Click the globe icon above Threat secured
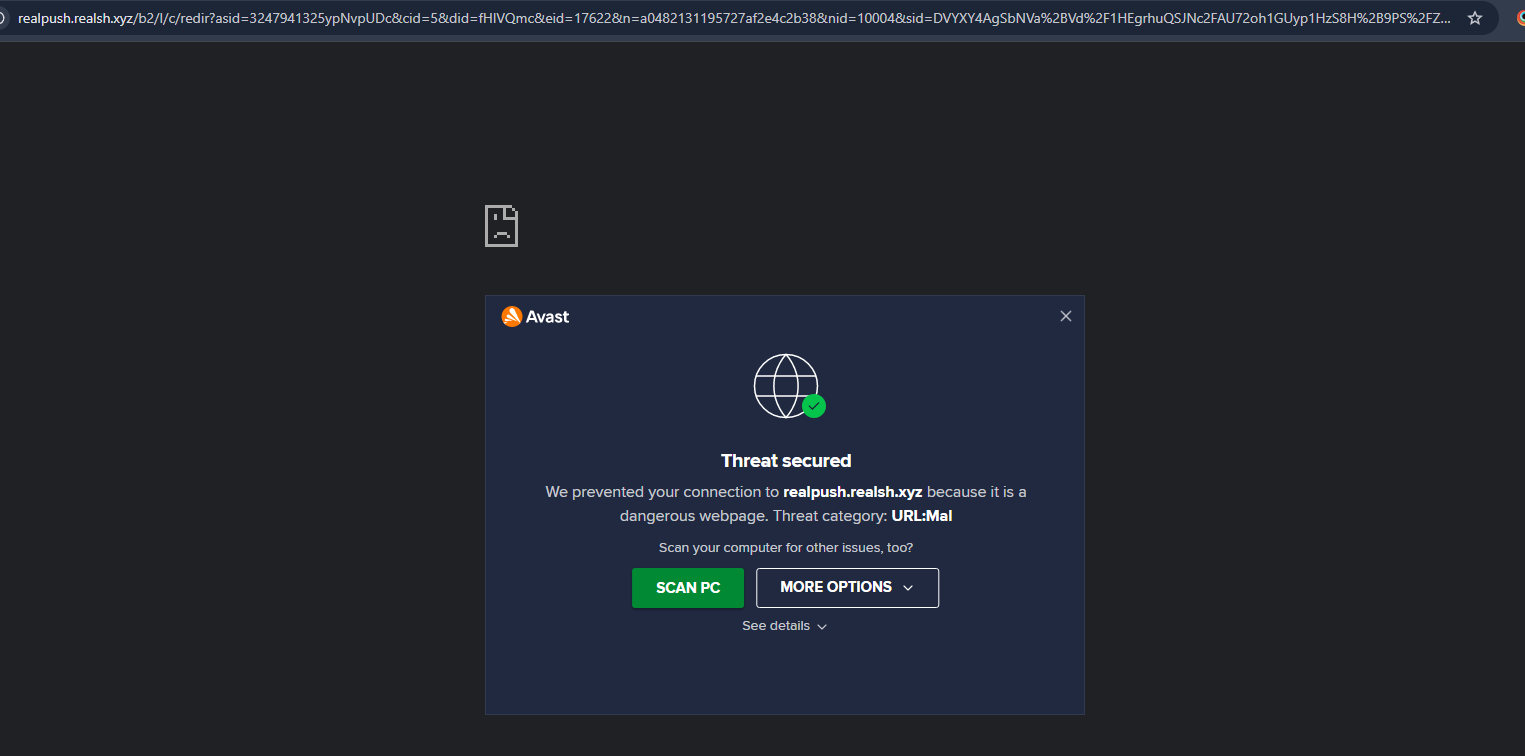The width and height of the screenshot is (1525, 756). click(786, 385)
